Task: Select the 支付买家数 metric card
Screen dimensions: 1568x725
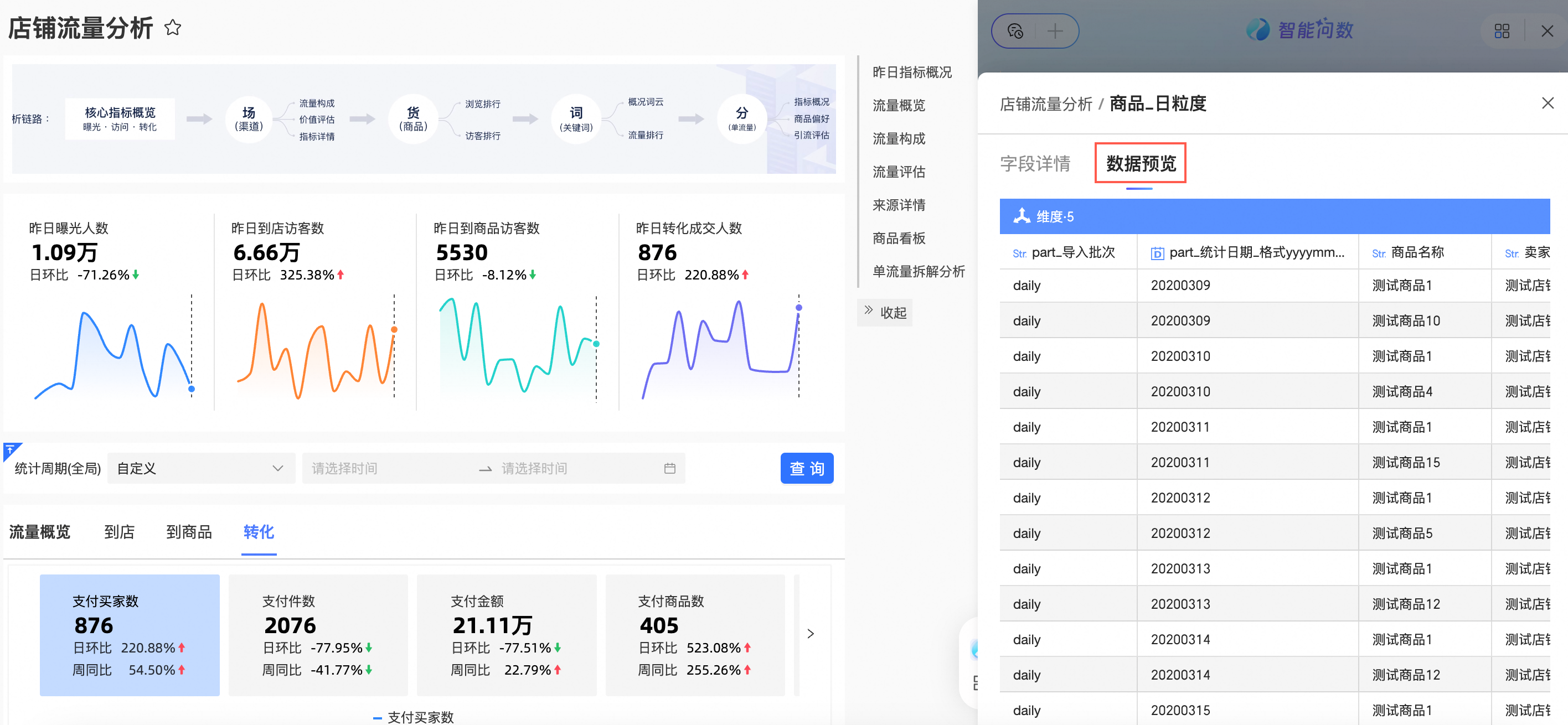Action: 130,634
